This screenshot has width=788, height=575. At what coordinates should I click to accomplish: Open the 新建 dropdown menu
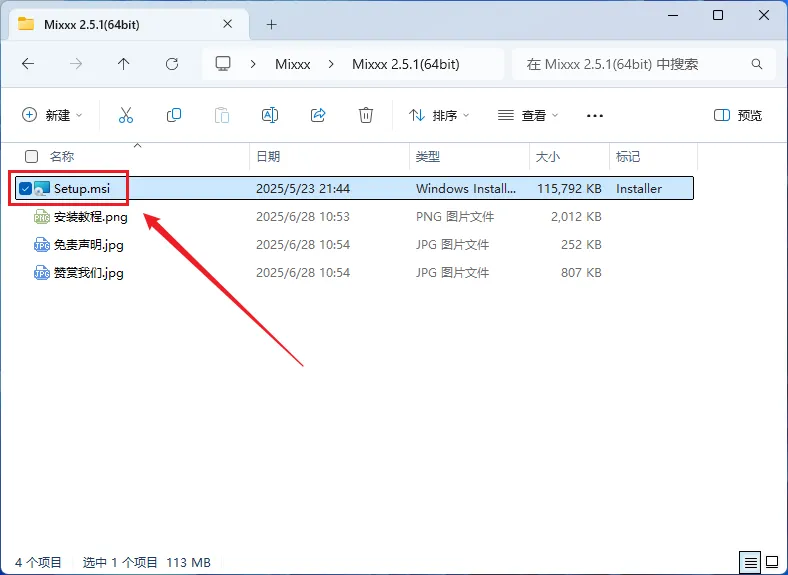(x=52, y=115)
